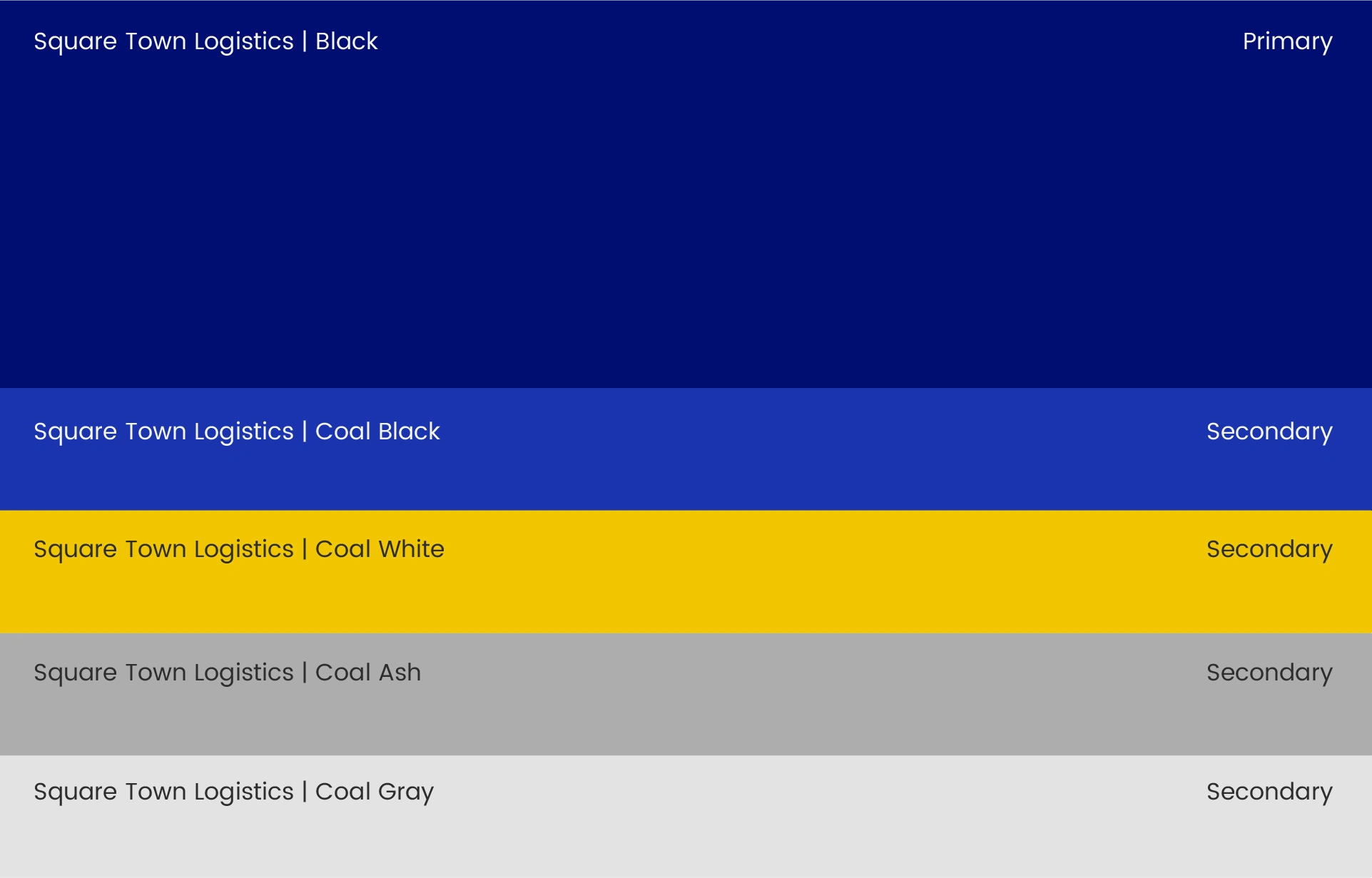Click Square Town Logistics text in yellow band
The width and height of the screenshot is (1372, 878).
click(x=163, y=549)
